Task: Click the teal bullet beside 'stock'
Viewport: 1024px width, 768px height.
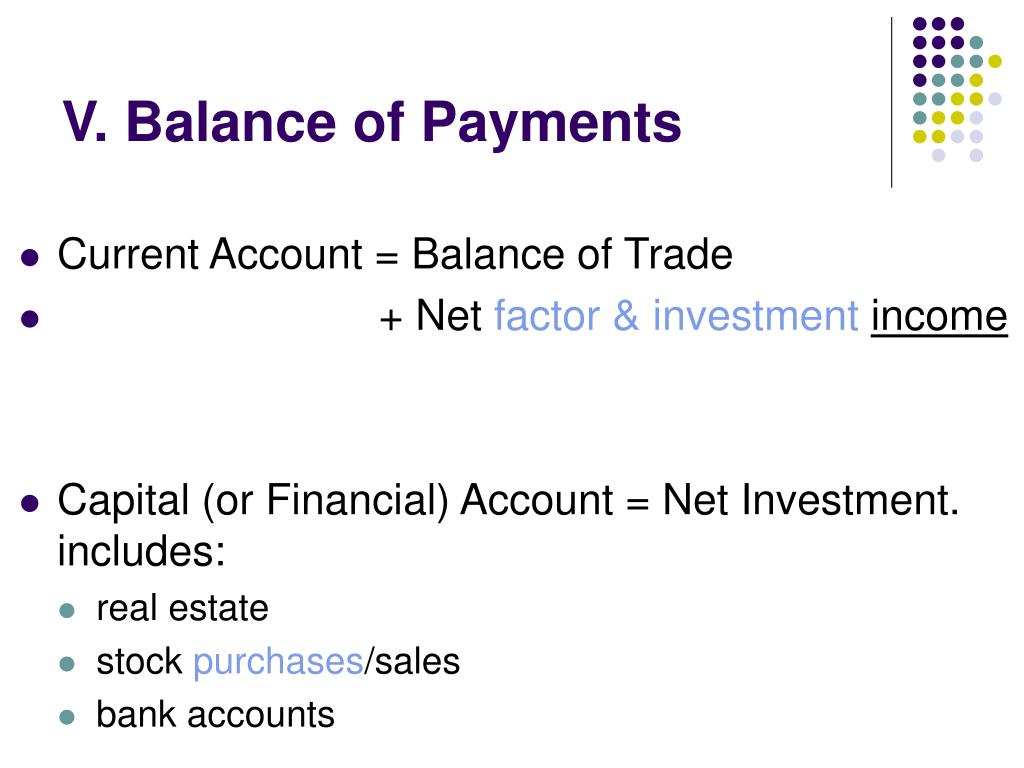Action: (67, 664)
